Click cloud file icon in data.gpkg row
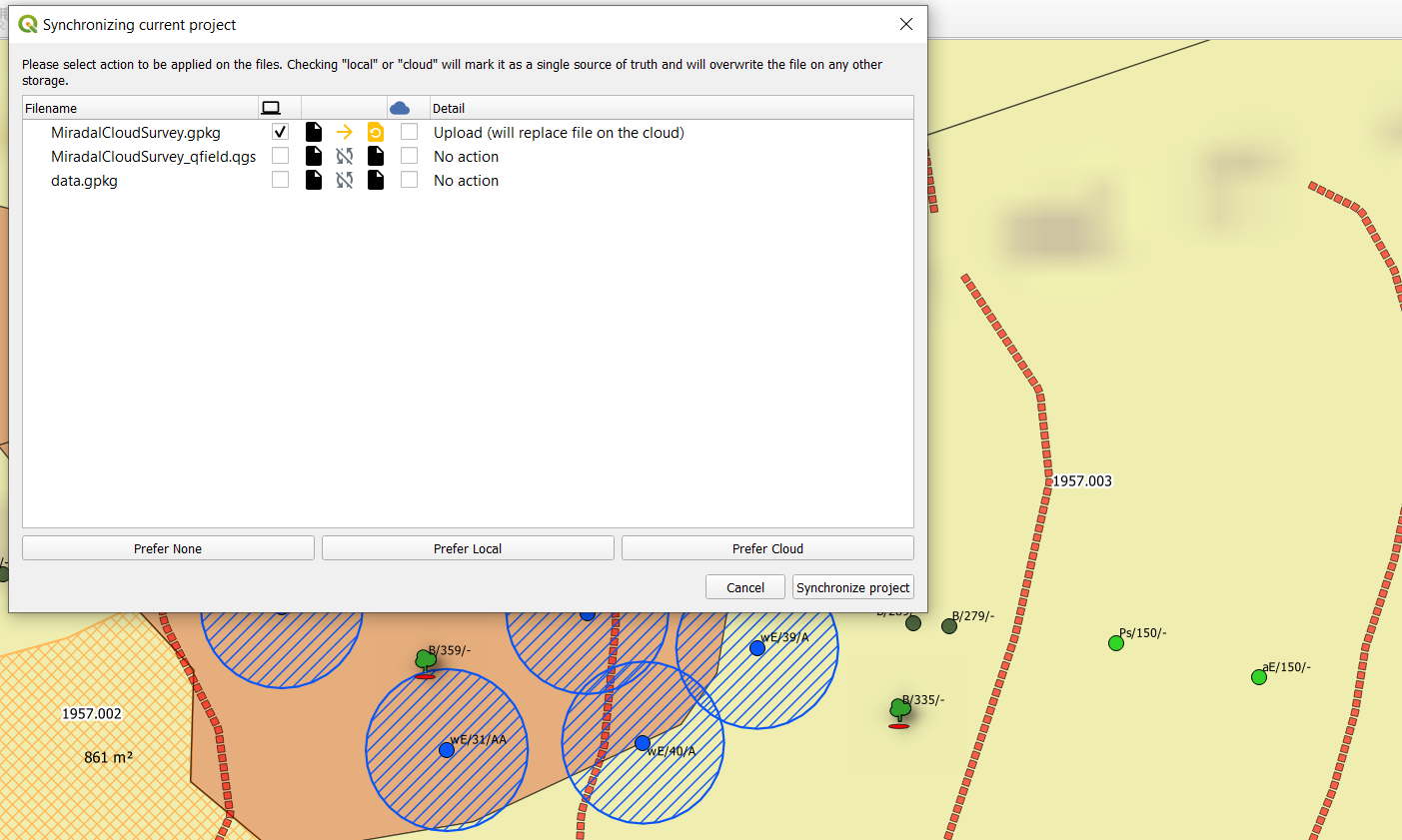 (x=376, y=180)
